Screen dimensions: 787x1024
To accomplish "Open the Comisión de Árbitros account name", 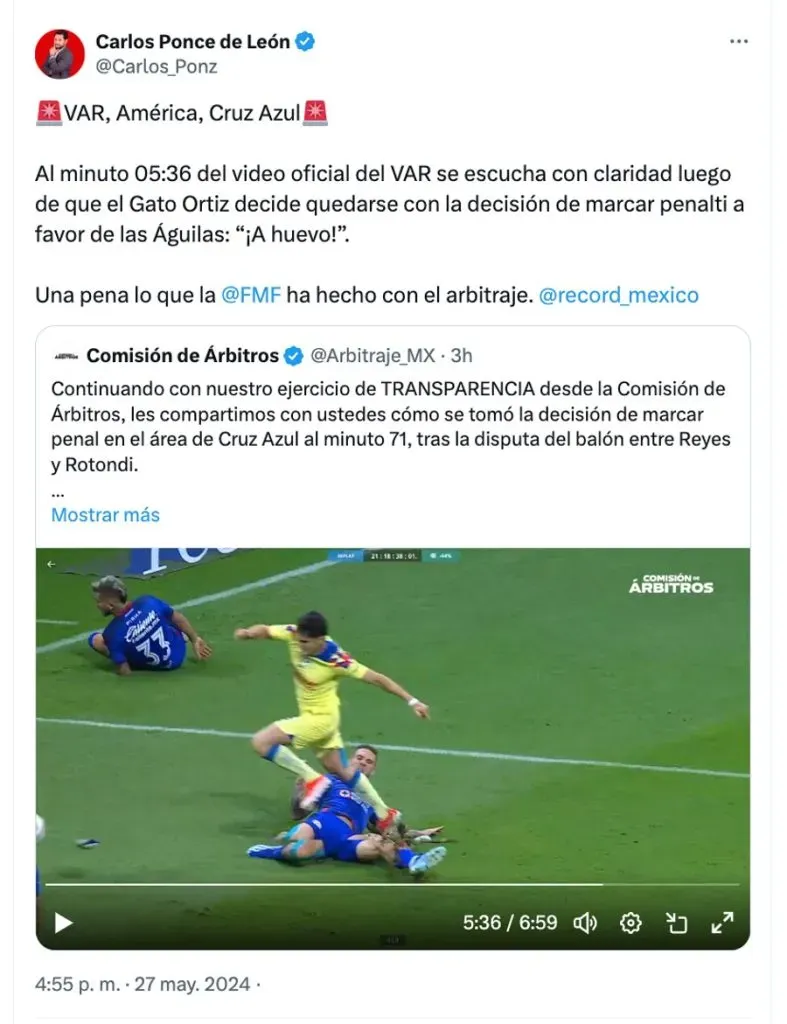I will pyautogui.click(x=183, y=355).
